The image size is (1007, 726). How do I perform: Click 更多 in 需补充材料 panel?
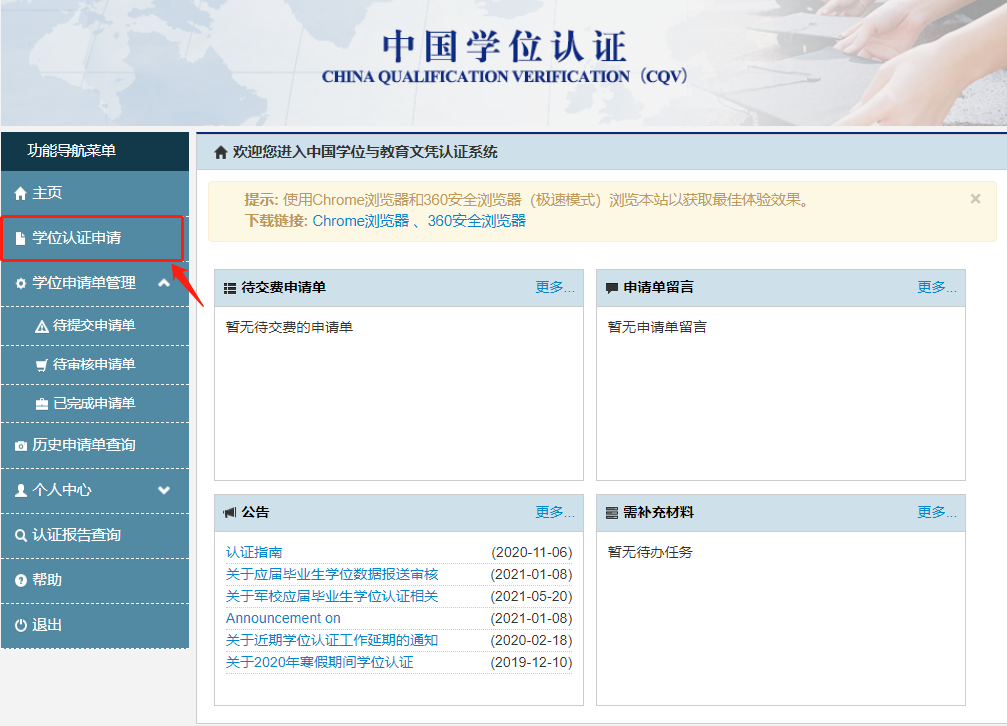(x=937, y=512)
